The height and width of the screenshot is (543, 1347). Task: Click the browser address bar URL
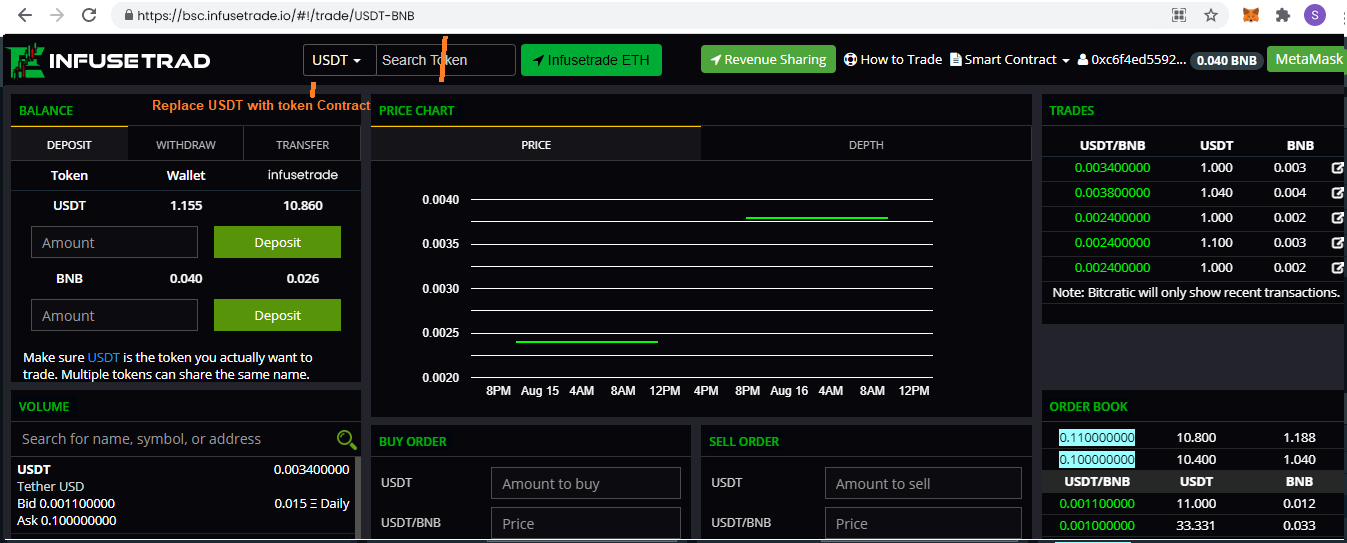click(277, 16)
